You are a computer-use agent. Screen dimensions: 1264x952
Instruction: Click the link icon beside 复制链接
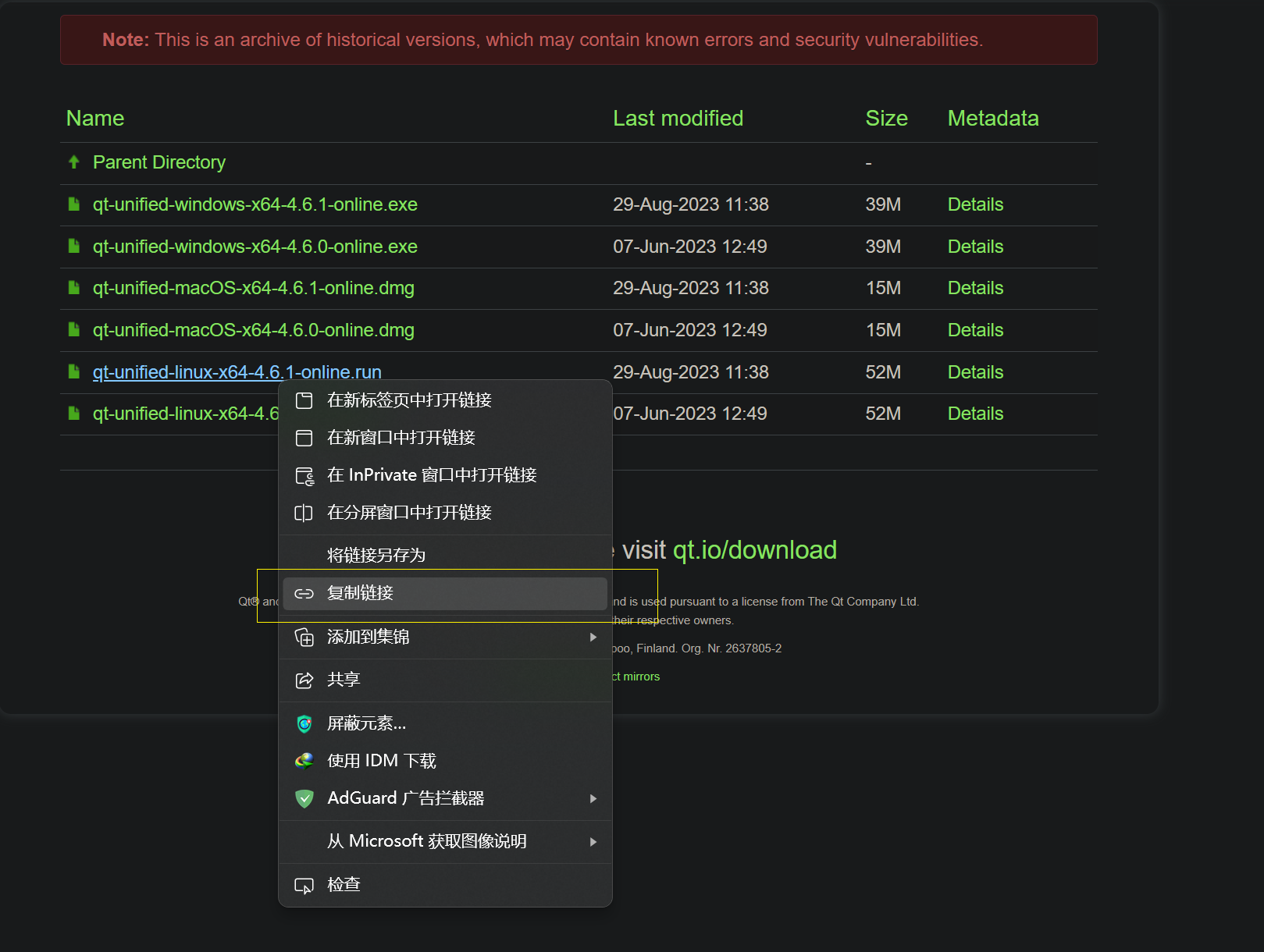pyautogui.click(x=304, y=594)
